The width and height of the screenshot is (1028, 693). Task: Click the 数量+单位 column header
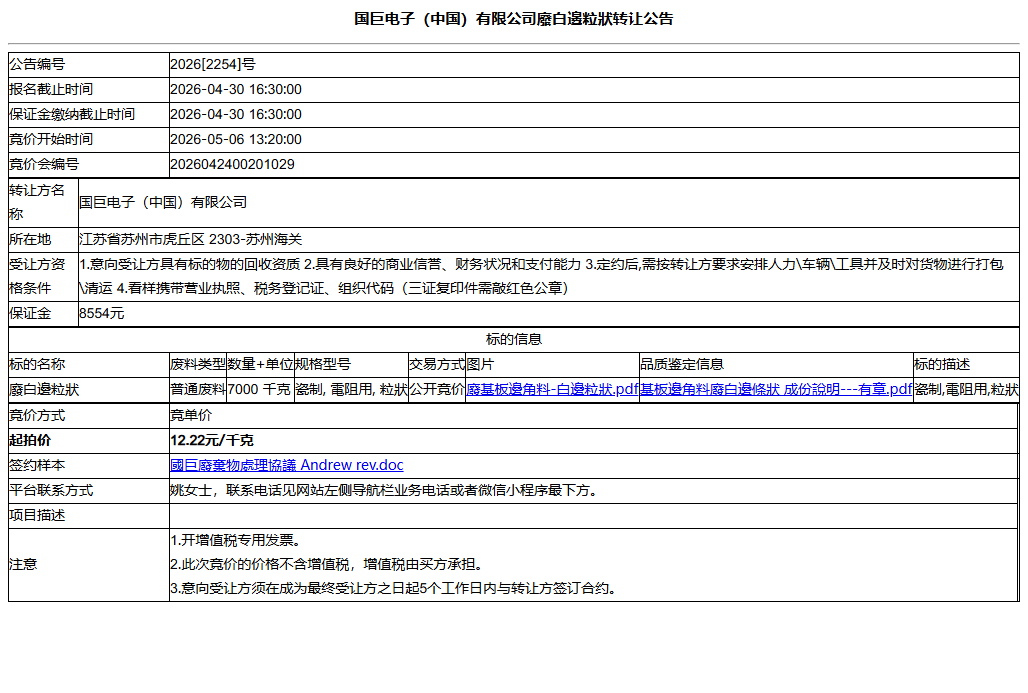[x=260, y=364]
